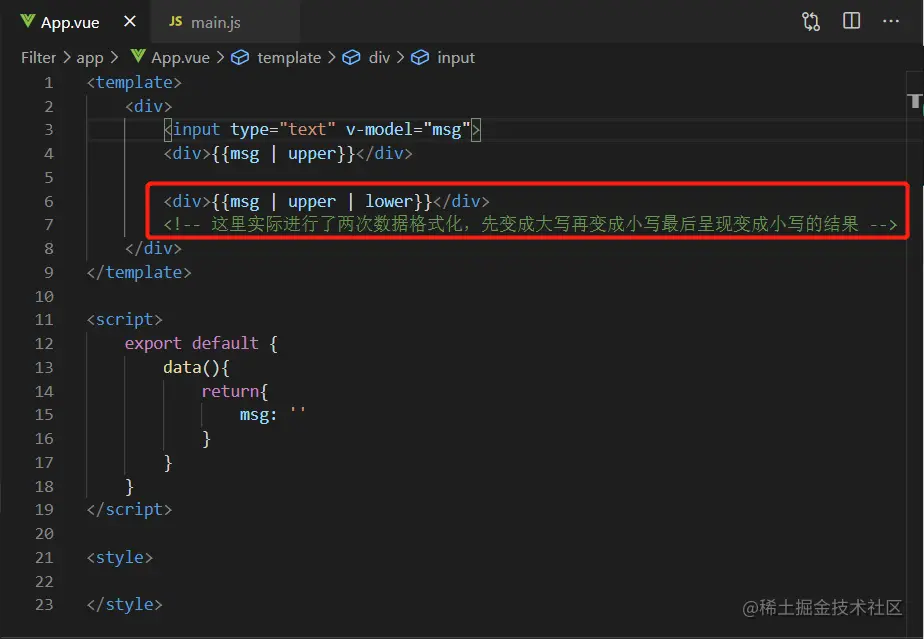The height and width of the screenshot is (639, 924).
Task: Click the type="text" attribute on line 3
Action: pyautogui.click(x=283, y=130)
